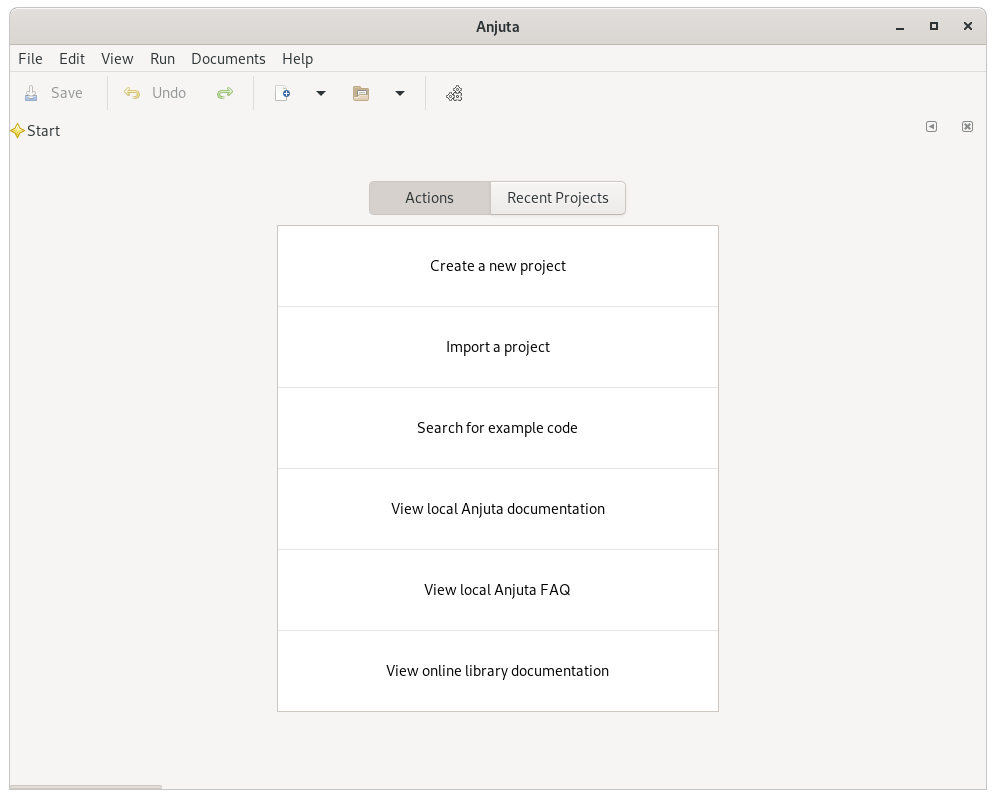Click Import a project

tap(498, 347)
